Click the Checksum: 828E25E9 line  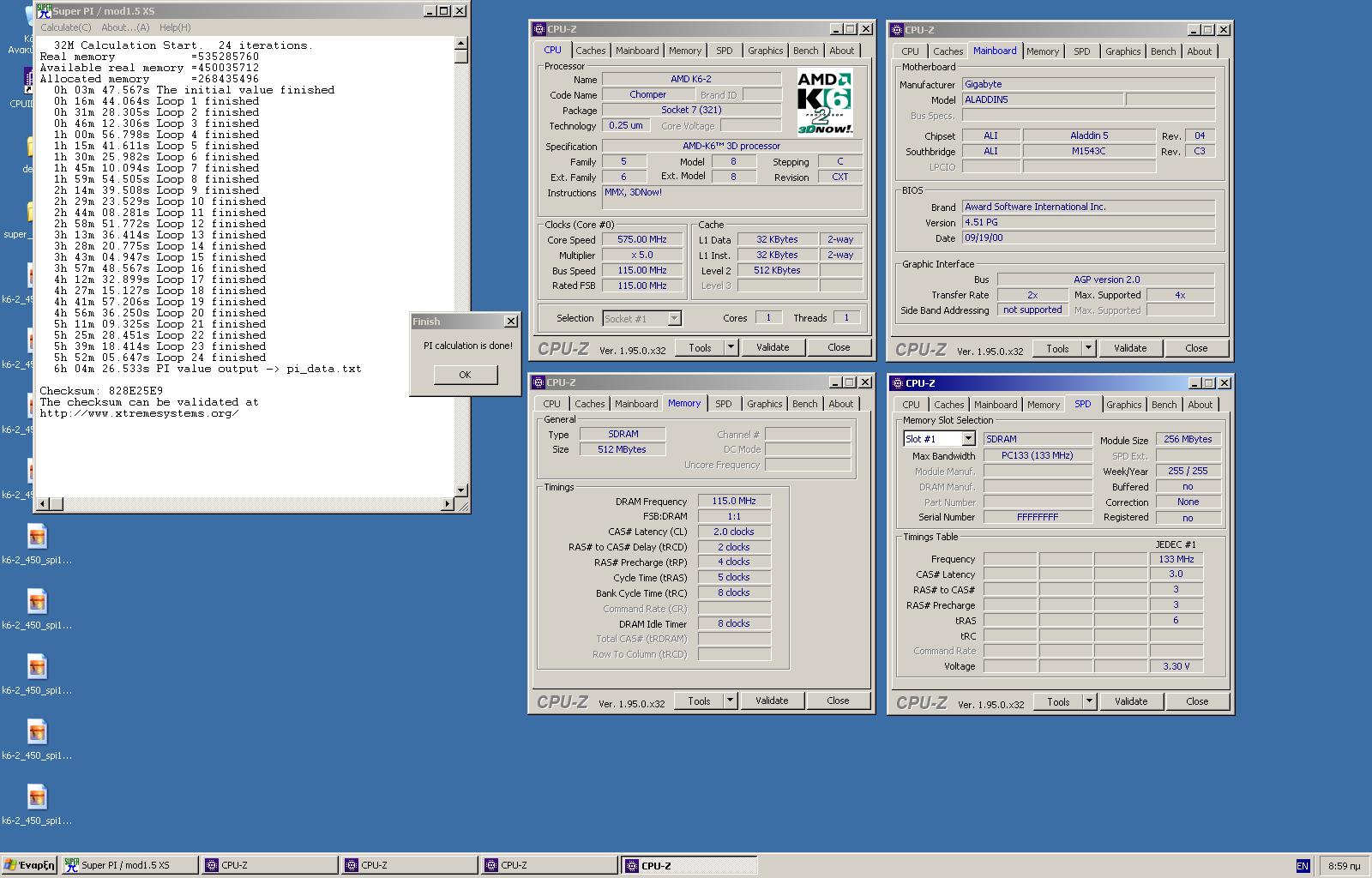click(101, 391)
